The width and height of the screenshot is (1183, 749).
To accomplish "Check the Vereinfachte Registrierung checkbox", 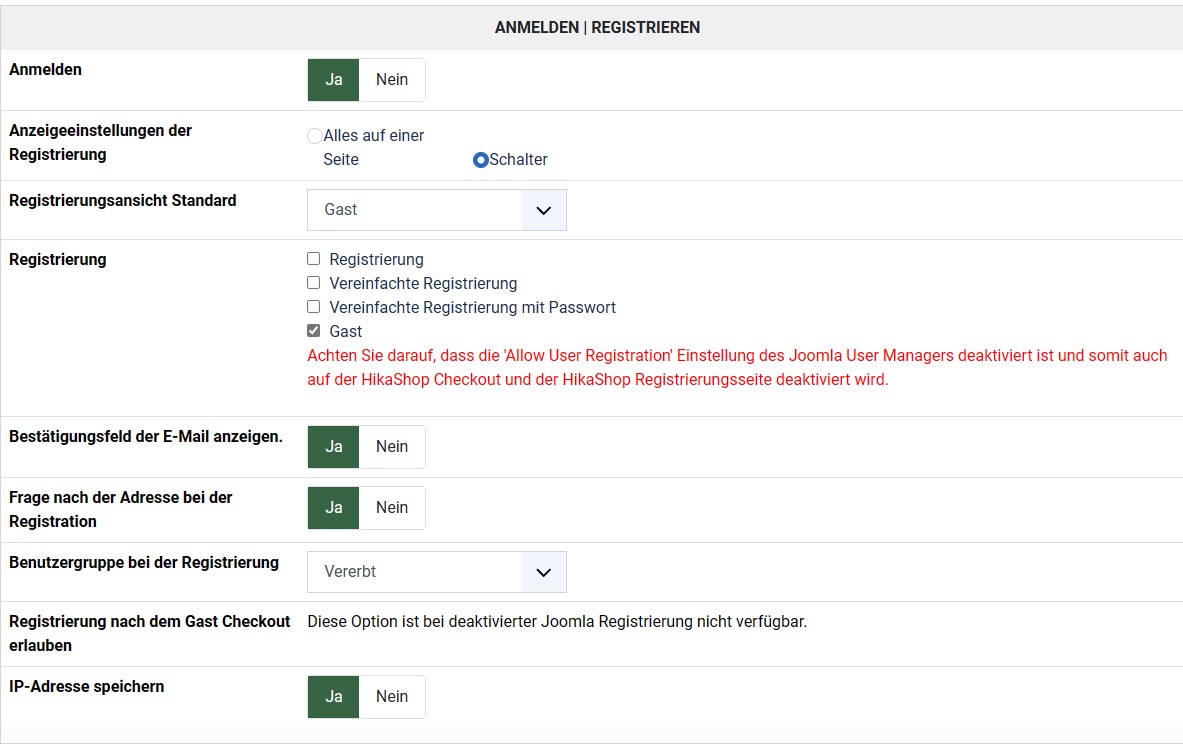I will (x=314, y=283).
